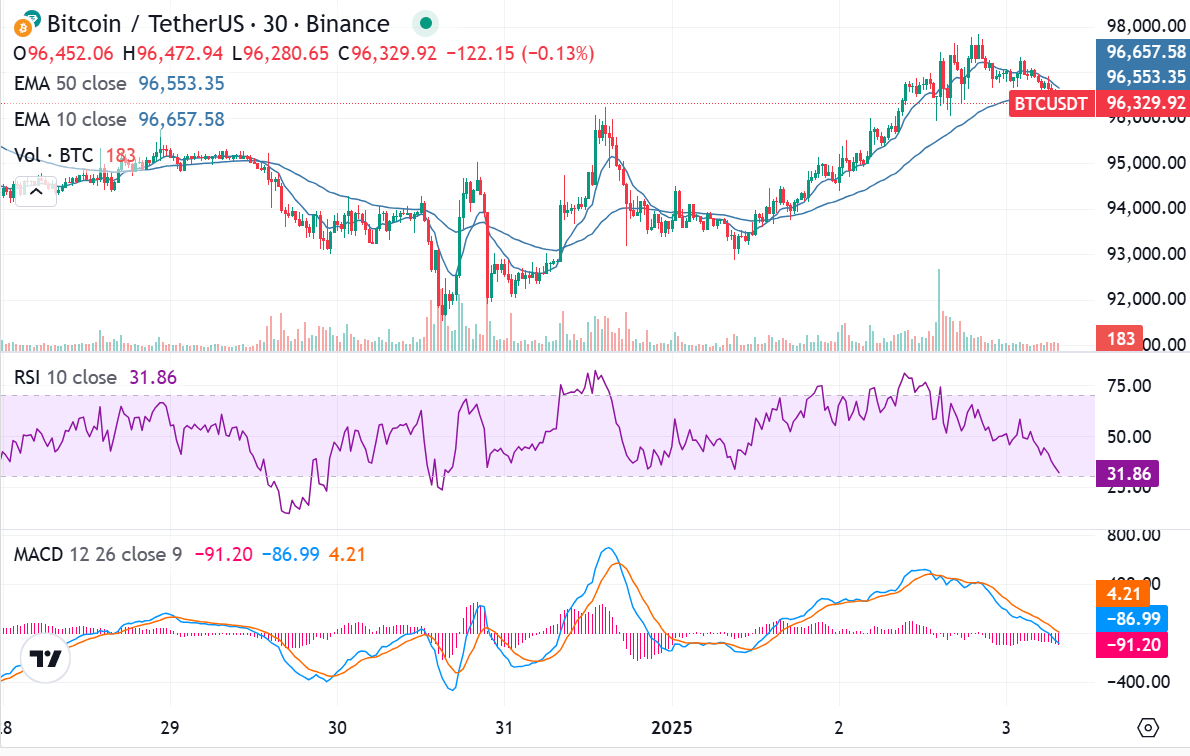Click orange 4.21 value in the MACD legend
1190x756 pixels.
[x=347, y=554]
